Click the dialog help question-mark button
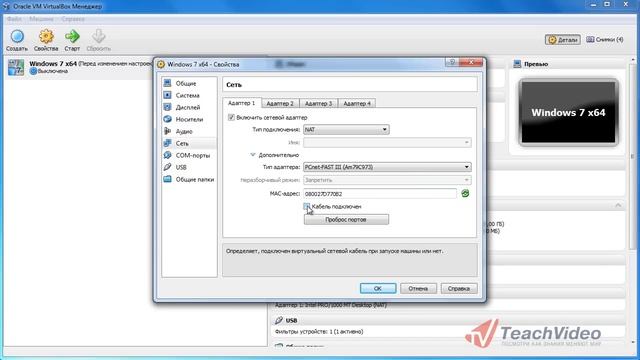640x360 pixels. coord(452,62)
